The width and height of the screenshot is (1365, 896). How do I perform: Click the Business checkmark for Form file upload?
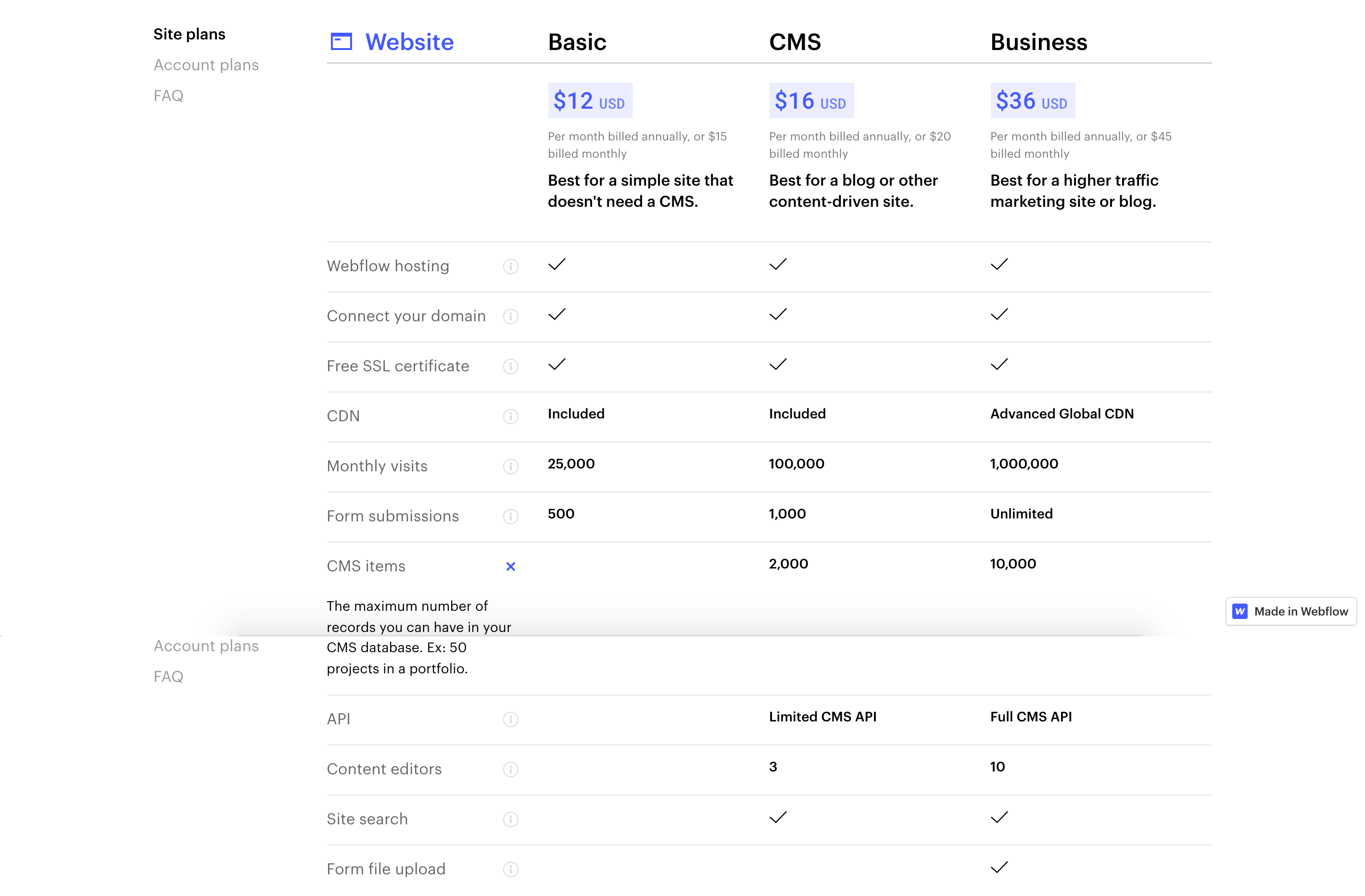point(999,867)
